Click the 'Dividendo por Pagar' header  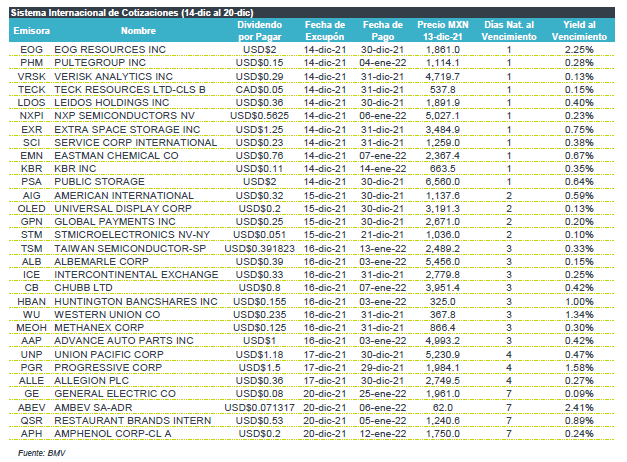[260, 31]
